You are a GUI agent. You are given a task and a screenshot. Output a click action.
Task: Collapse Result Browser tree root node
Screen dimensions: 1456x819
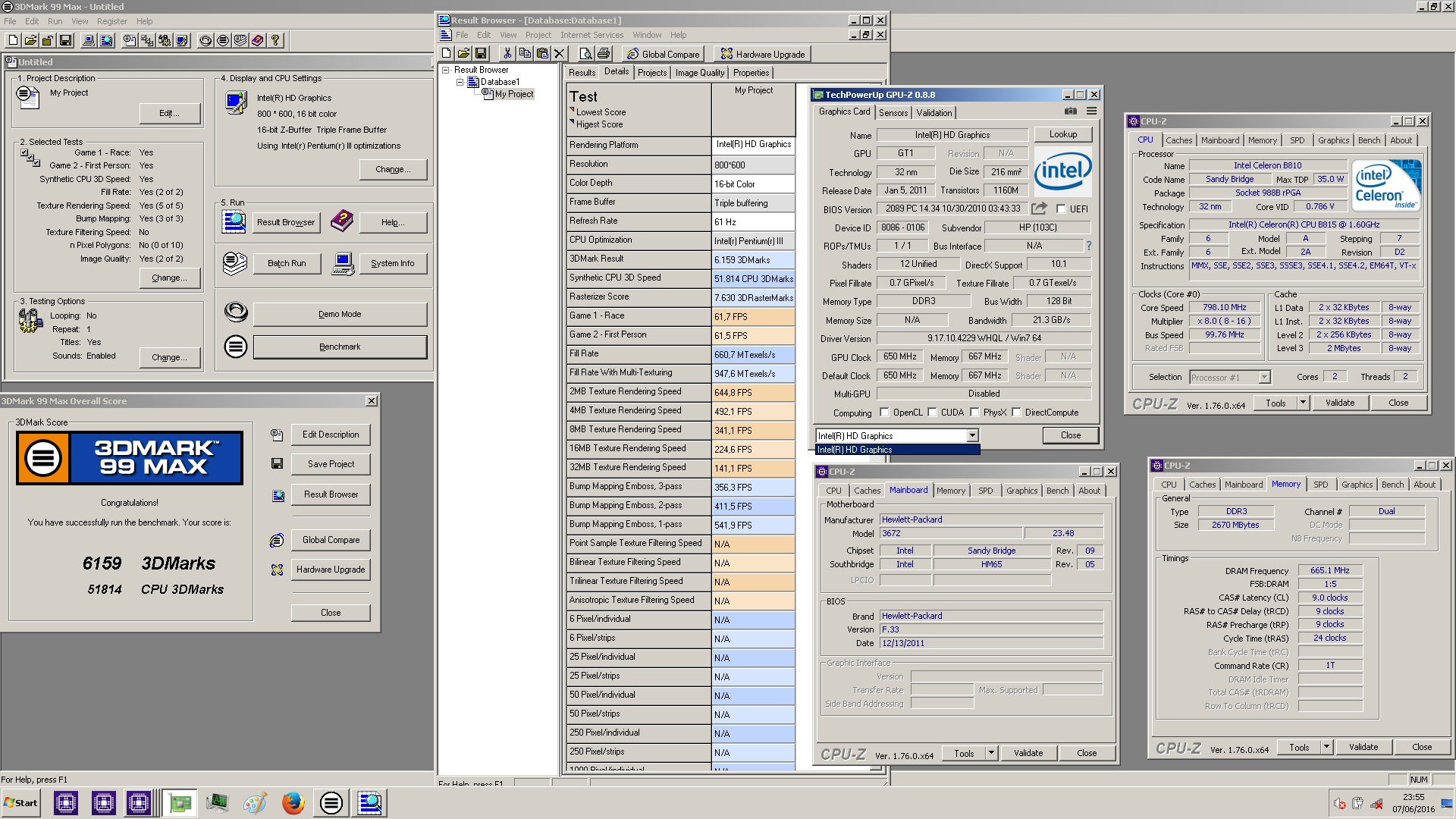click(446, 70)
